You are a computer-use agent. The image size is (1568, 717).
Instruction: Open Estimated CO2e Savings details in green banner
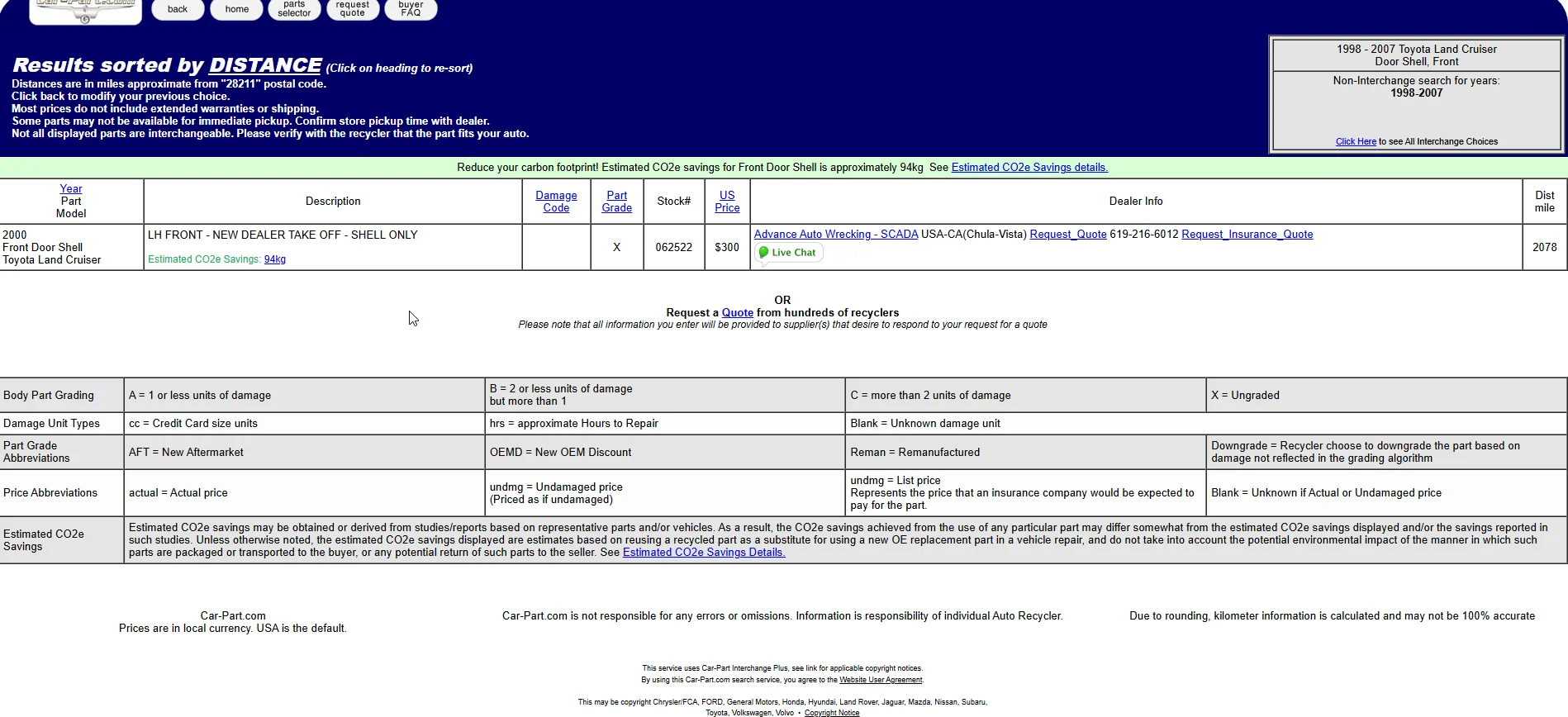coord(1029,168)
